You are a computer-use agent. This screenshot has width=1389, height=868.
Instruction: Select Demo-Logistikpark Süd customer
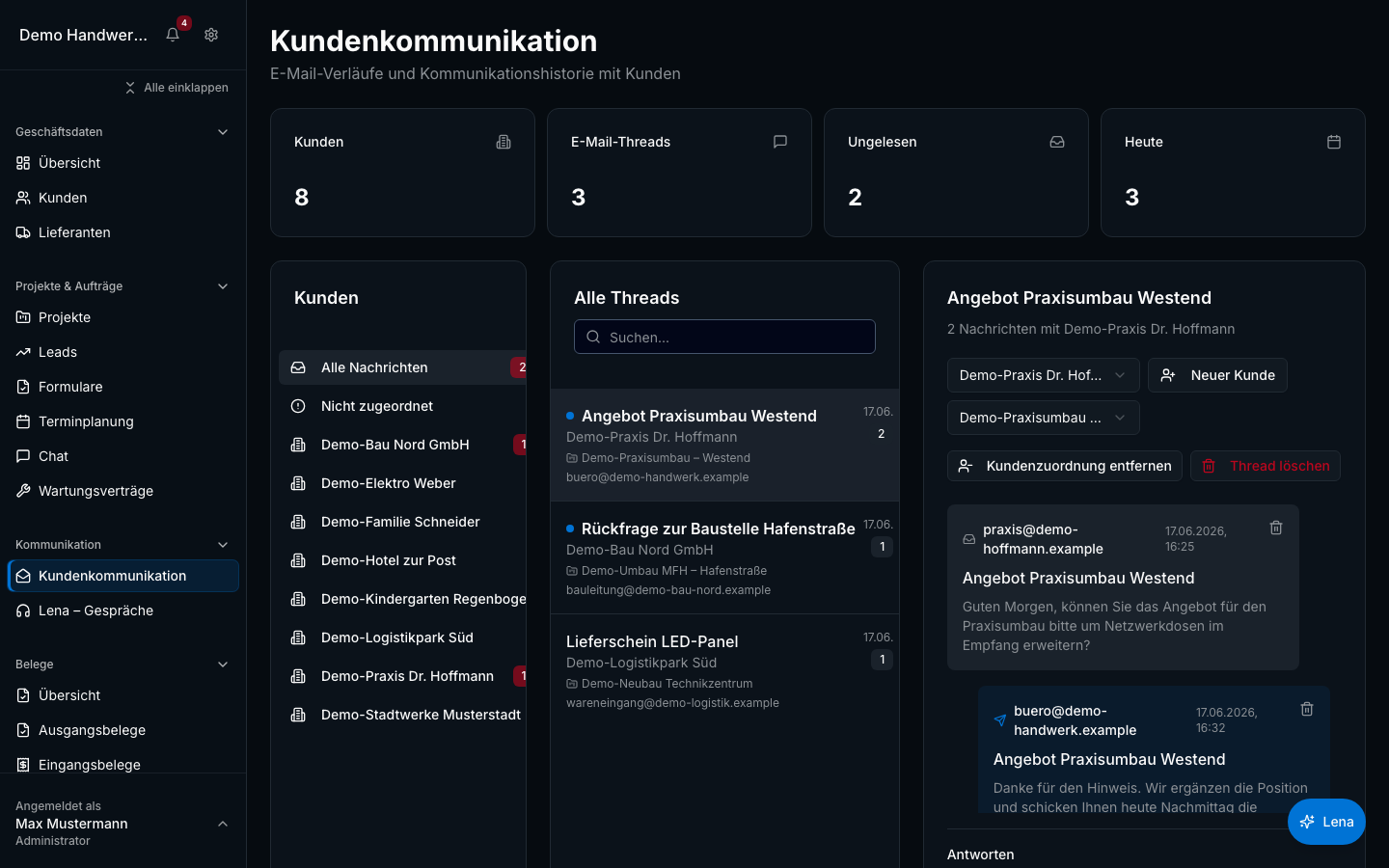click(402, 637)
